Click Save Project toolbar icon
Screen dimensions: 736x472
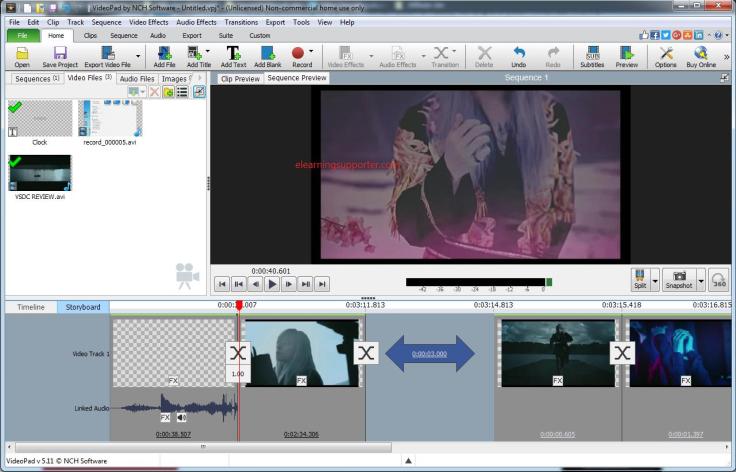click(x=60, y=57)
